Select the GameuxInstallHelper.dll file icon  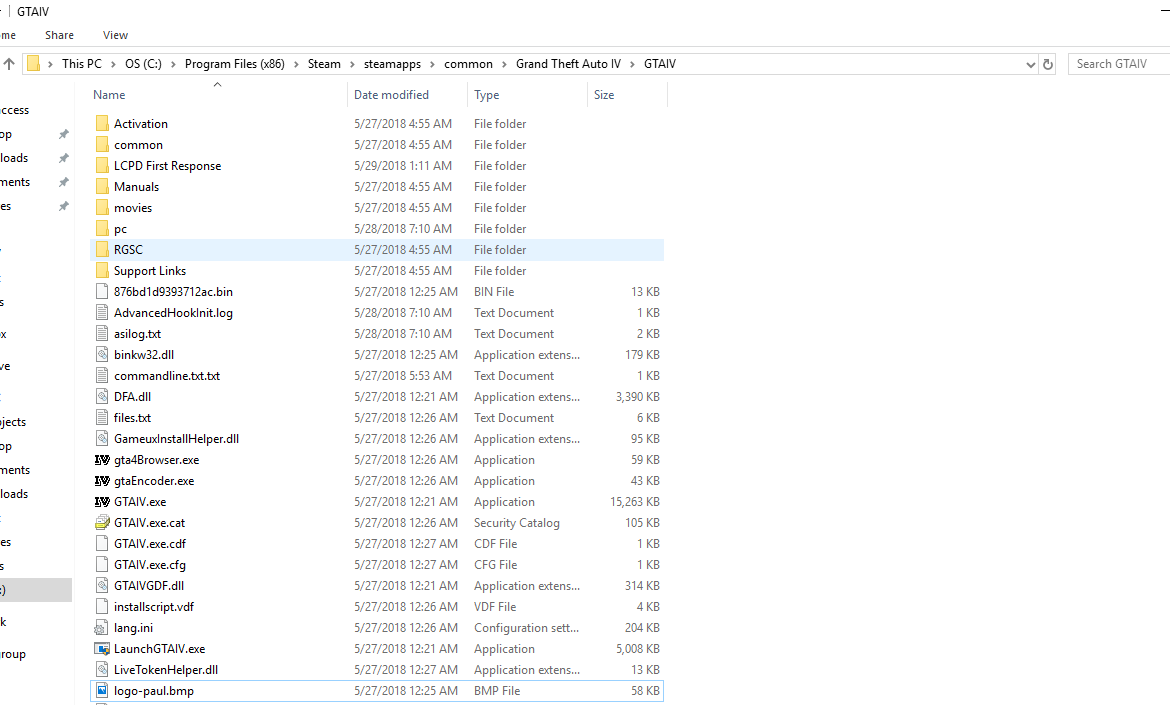pos(102,439)
